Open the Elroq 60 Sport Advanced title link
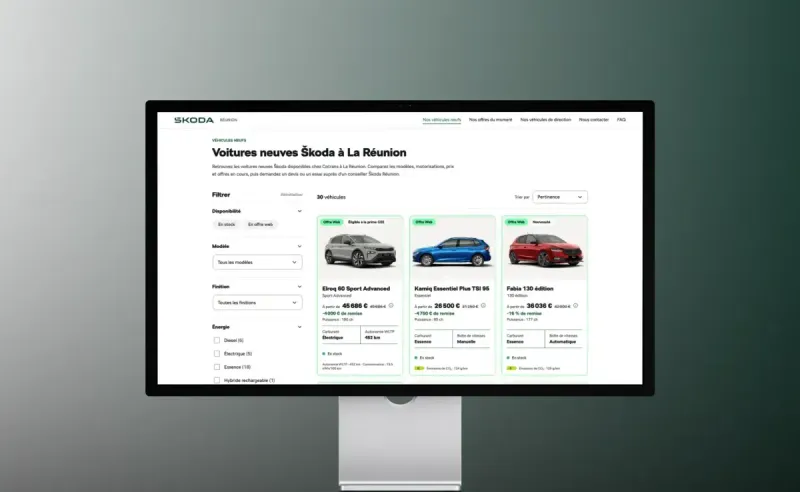The height and width of the screenshot is (492, 800). coord(356,289)
